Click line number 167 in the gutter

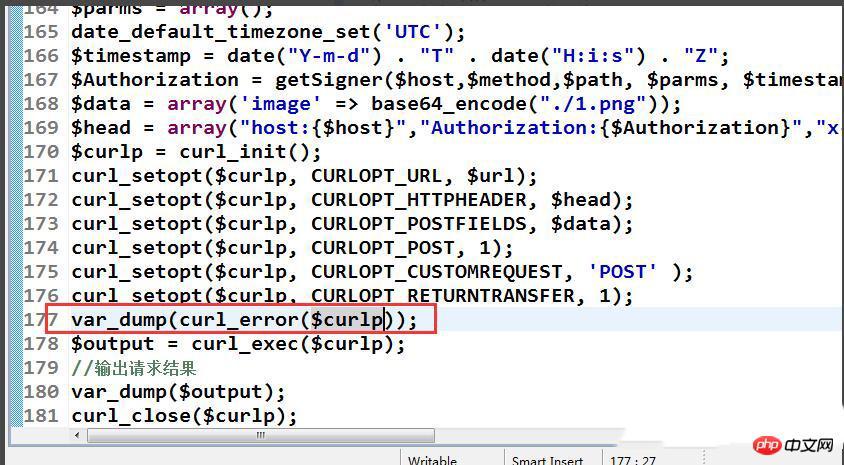(x=41, y=80)
